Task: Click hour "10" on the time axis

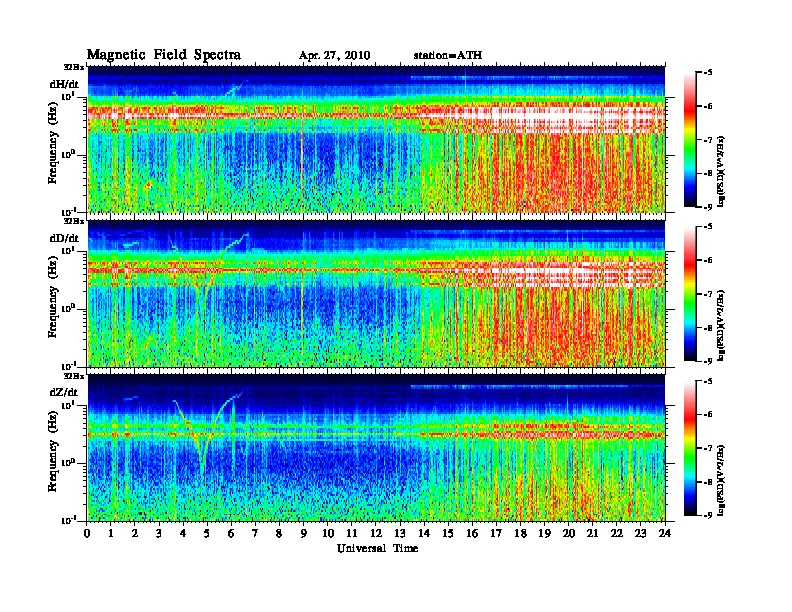Action: 328,533
